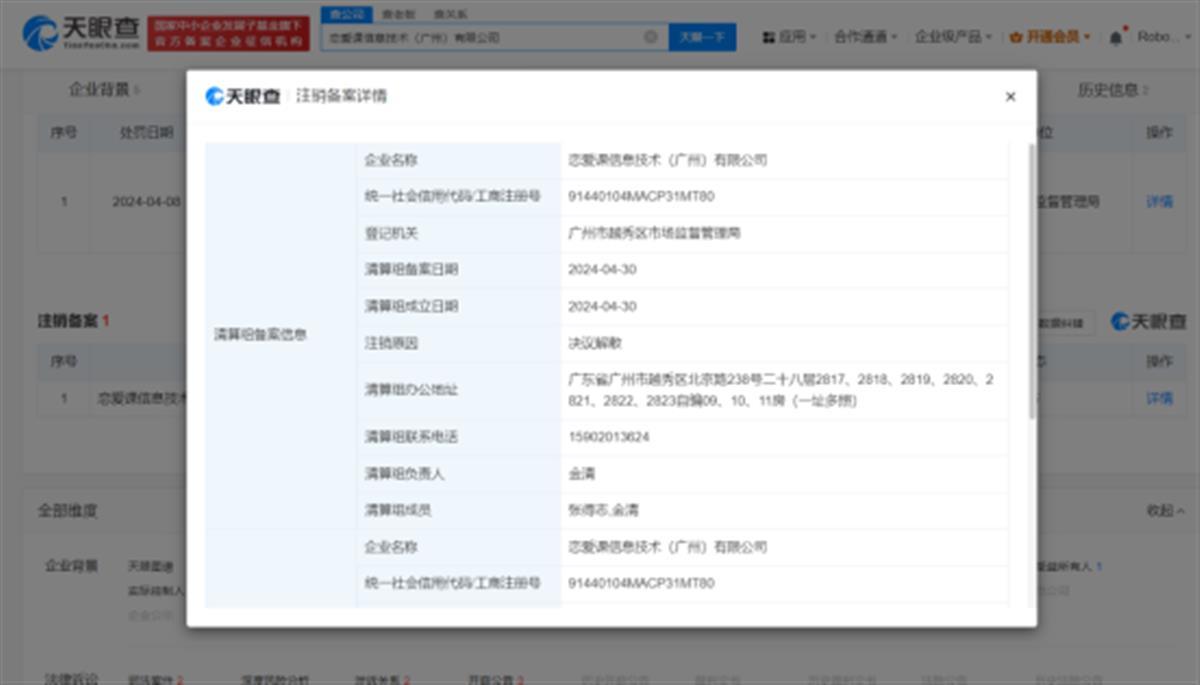Click the Tianyancha logo in the dialog header

[243, 96]
